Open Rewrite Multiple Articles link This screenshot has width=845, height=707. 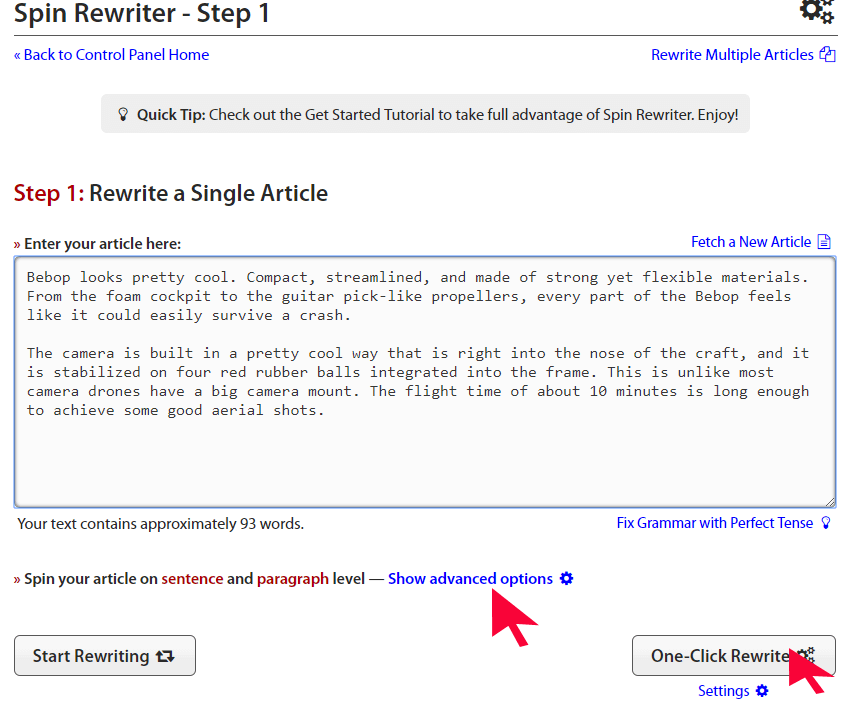(732, 55)
